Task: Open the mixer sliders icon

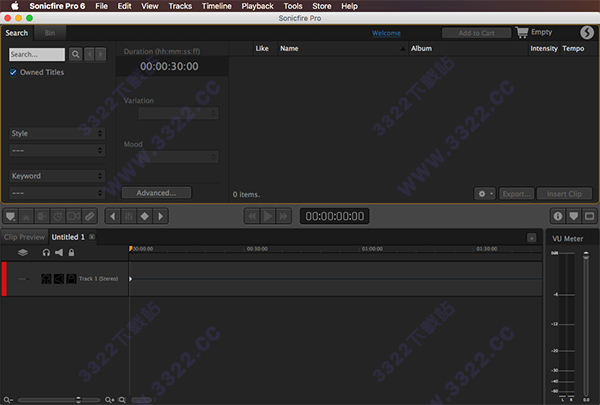Action: coord(129,216)
